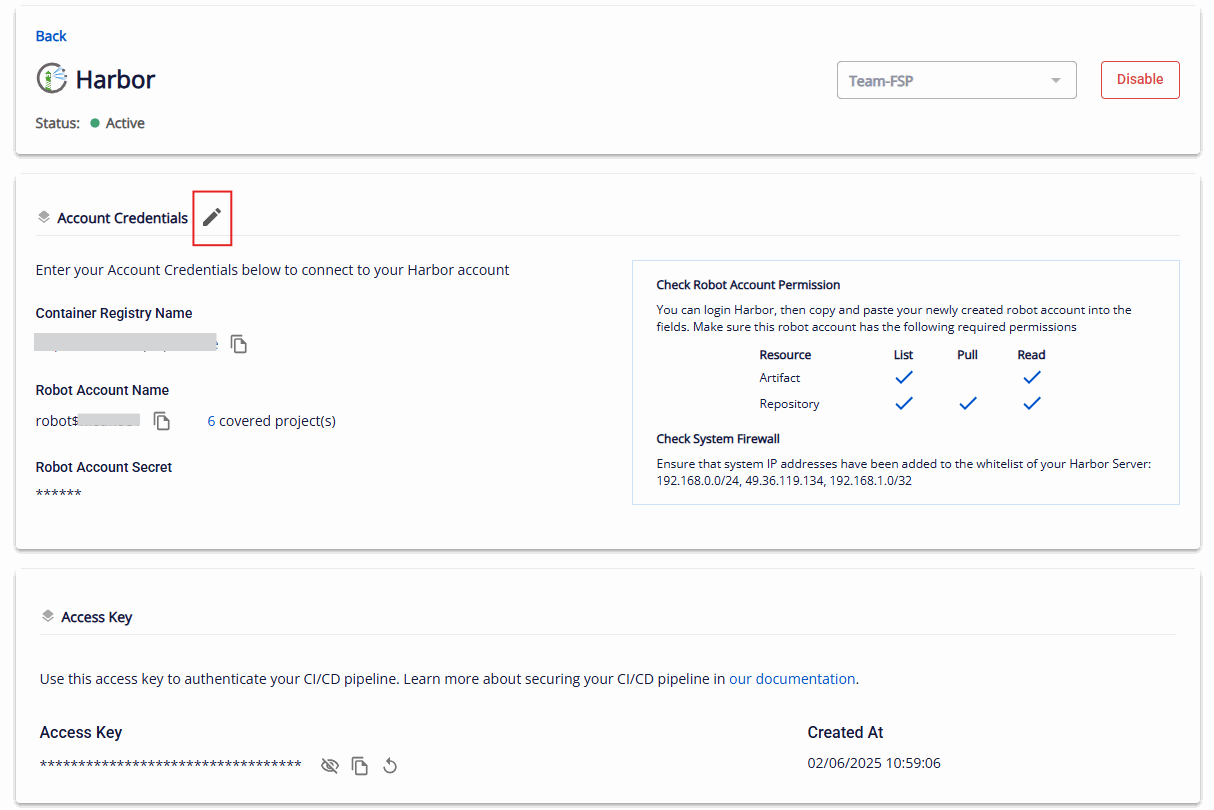
Task: Copy the Access Key
Action: (x=360, y=766)
